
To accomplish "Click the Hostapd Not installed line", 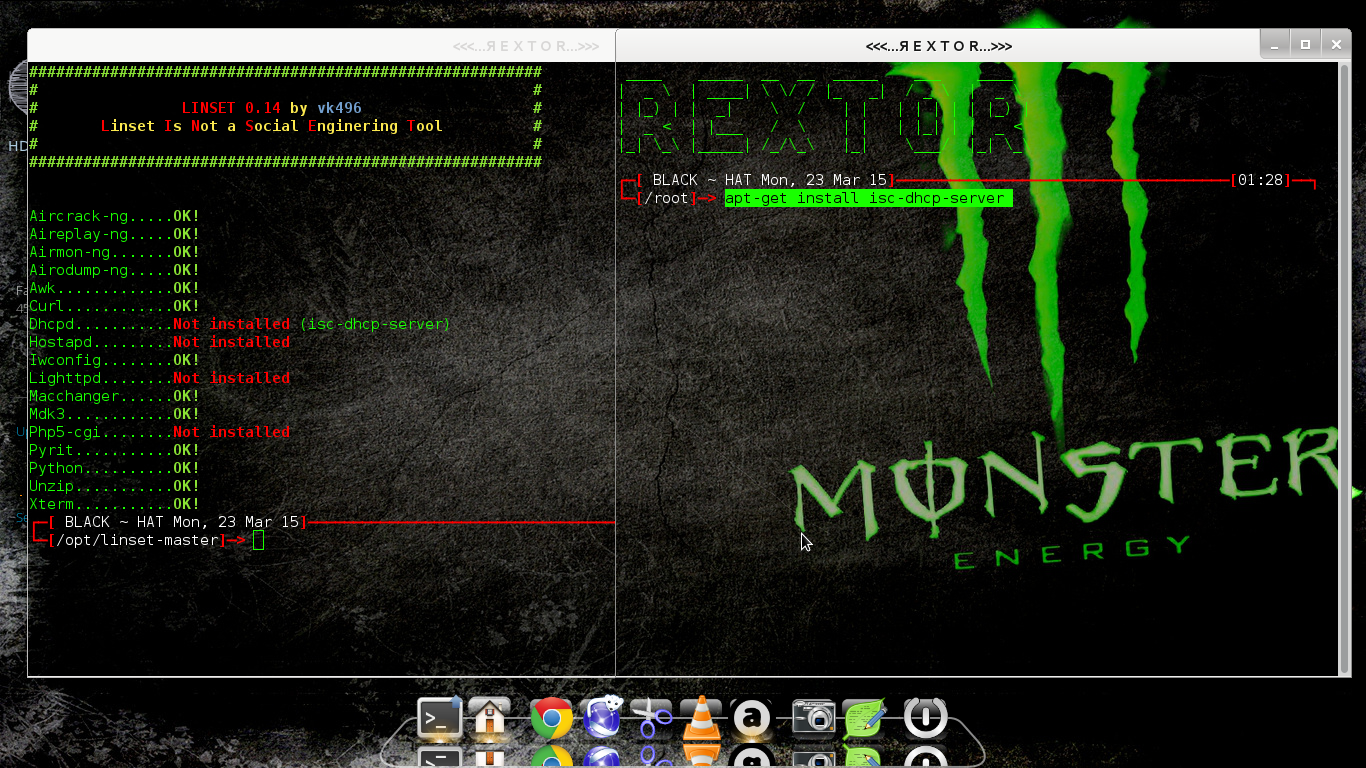I will (160, 342).
